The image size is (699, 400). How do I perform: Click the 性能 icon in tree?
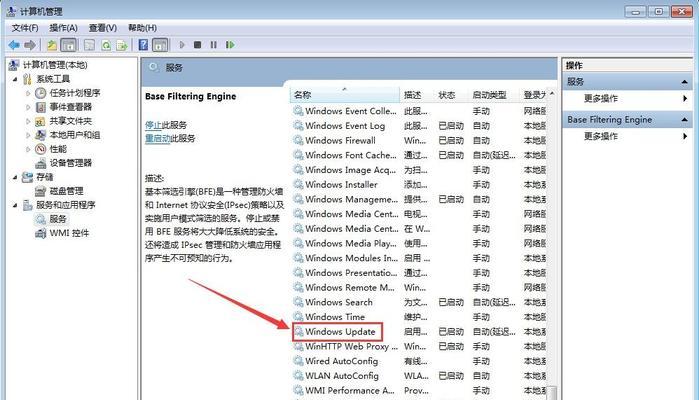41,149
